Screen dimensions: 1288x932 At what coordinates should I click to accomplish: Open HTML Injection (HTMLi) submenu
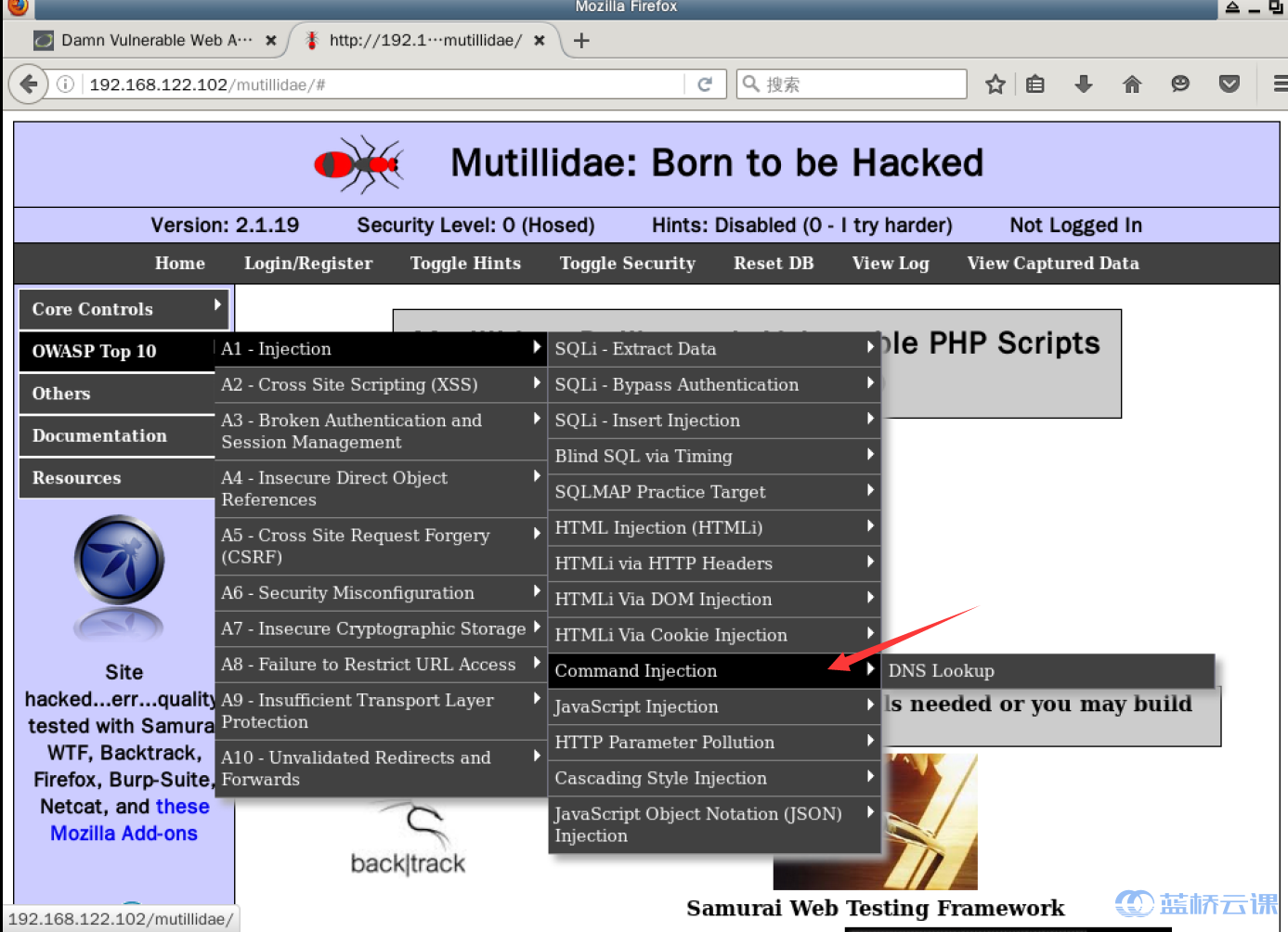point(714,528)
